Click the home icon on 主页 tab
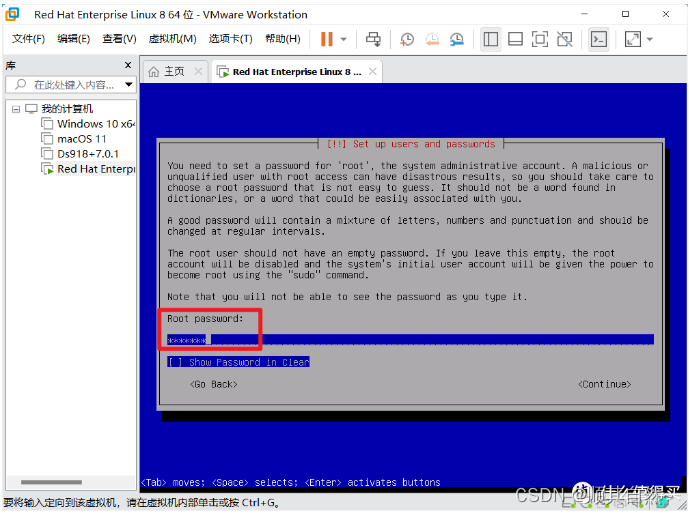Image resolution: width=689 pixels, height=515 pixels. coord(153,71)
